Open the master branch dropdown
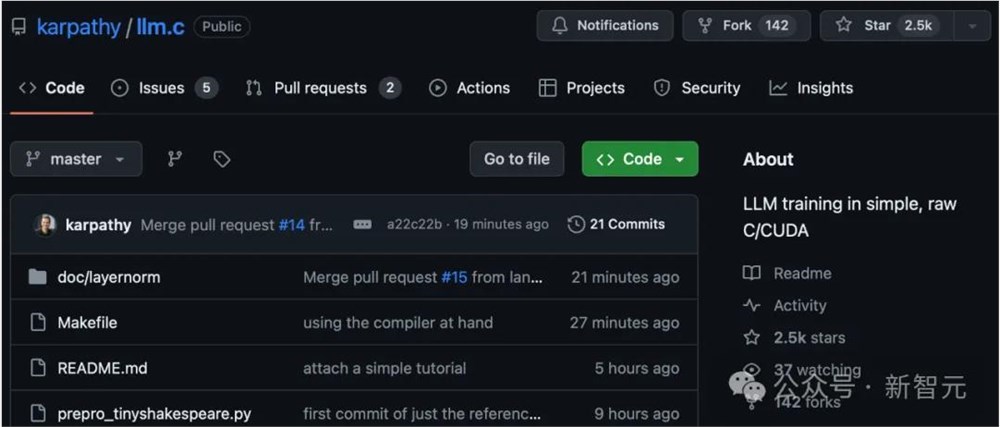1000x427 pixels. coord(76,159)
